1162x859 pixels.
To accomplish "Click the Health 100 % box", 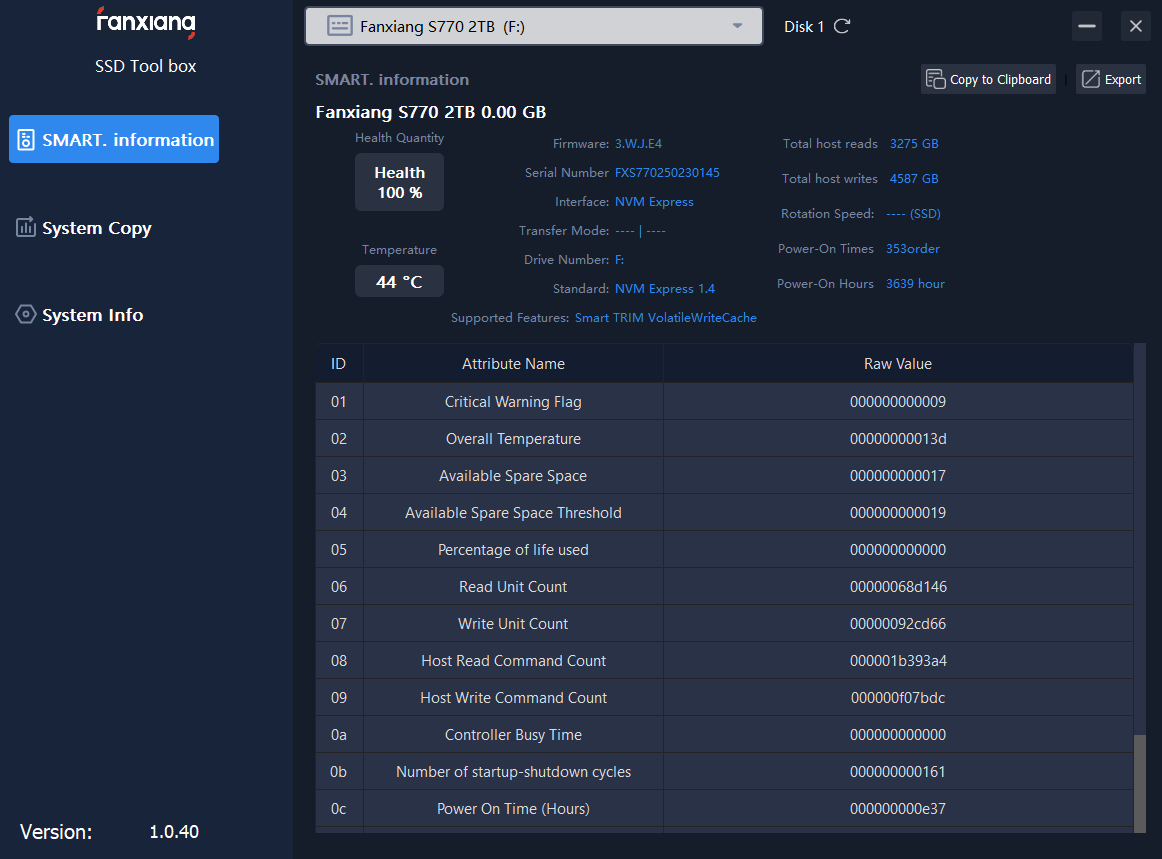I will (399, 182).
